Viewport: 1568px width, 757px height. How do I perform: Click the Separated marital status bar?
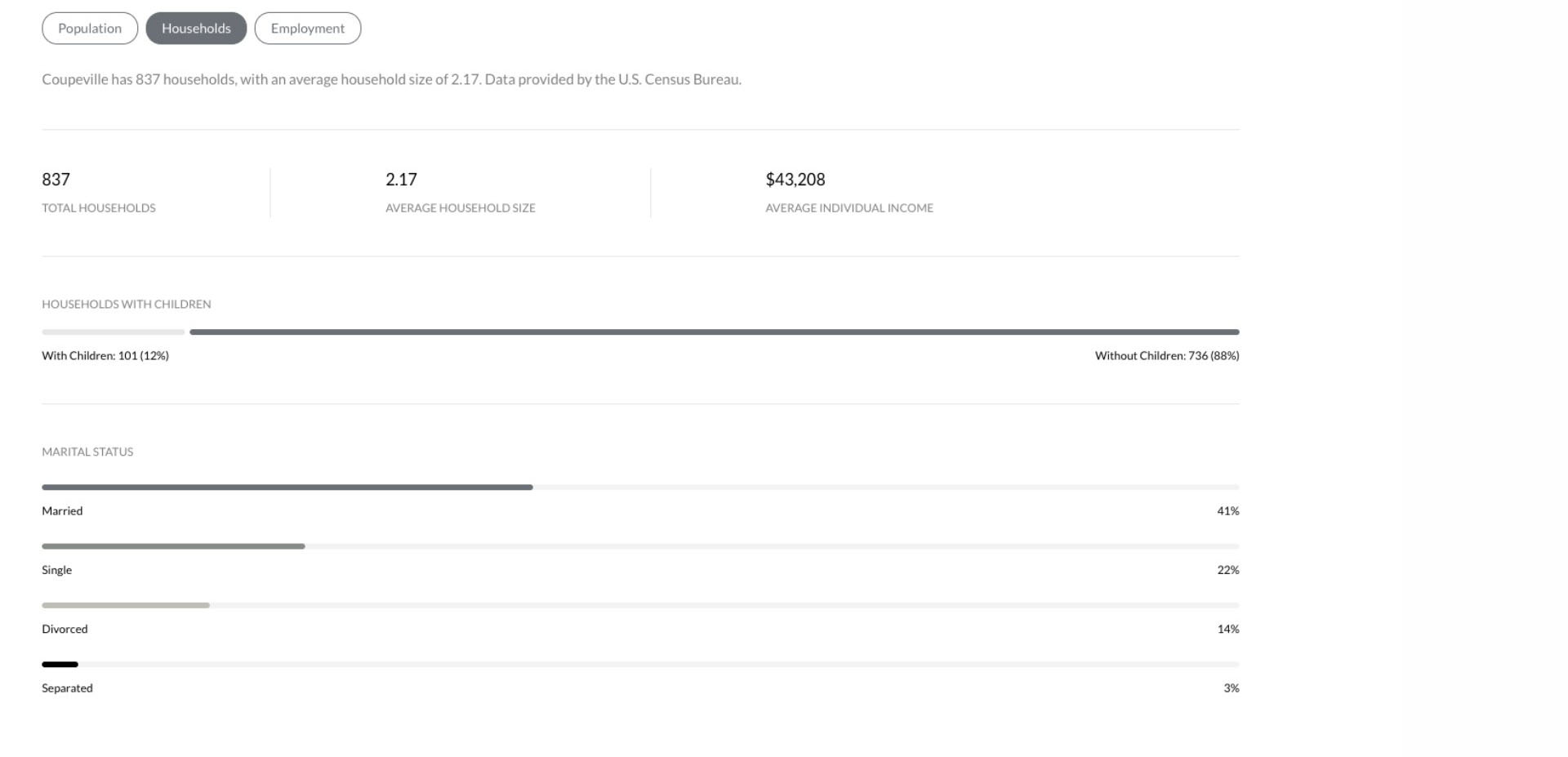coord(60,665)
